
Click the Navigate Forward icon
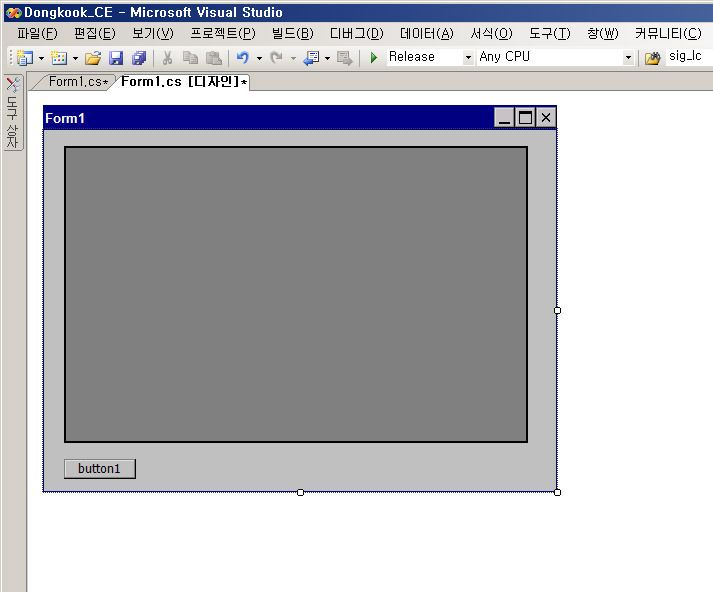[x=344, y=58]
